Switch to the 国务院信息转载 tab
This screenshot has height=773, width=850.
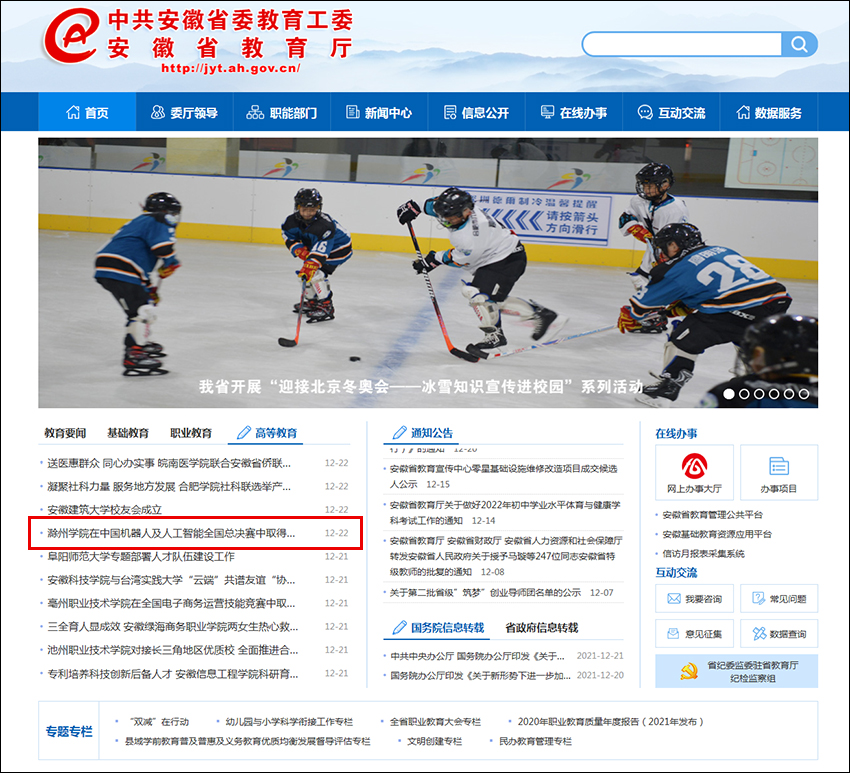(x=438, y=628)
